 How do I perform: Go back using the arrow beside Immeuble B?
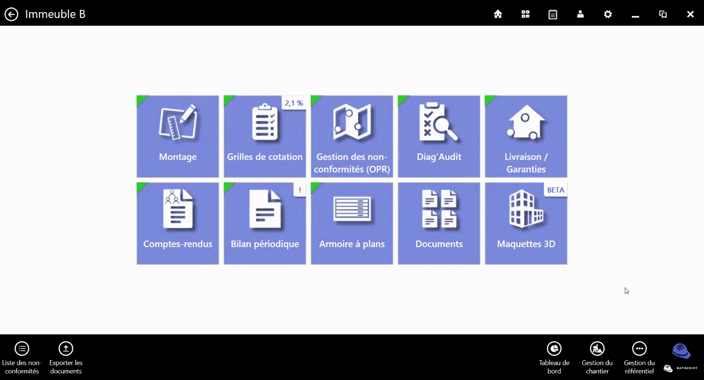11,14
